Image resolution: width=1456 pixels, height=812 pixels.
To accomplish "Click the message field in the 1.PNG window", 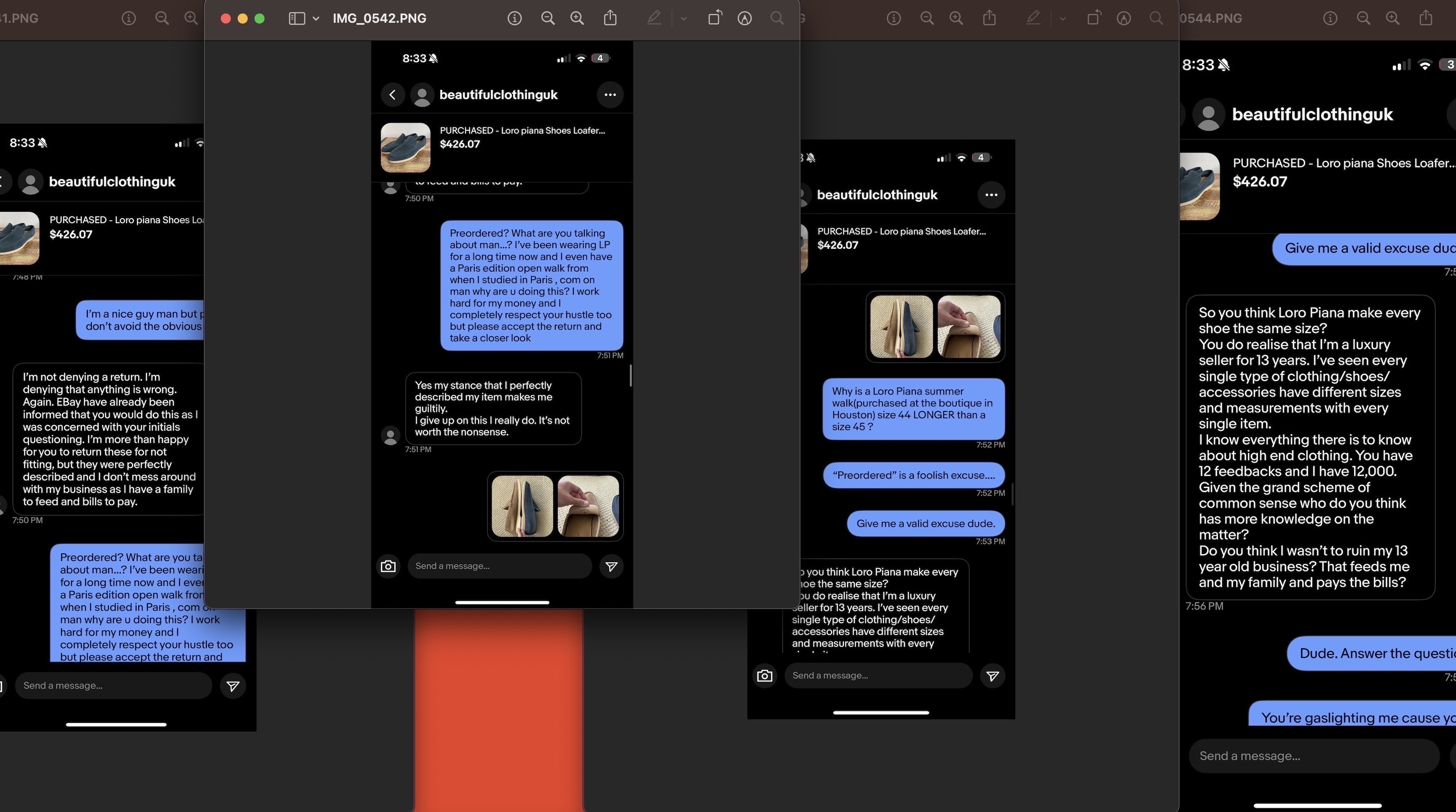I will [114, 686].
